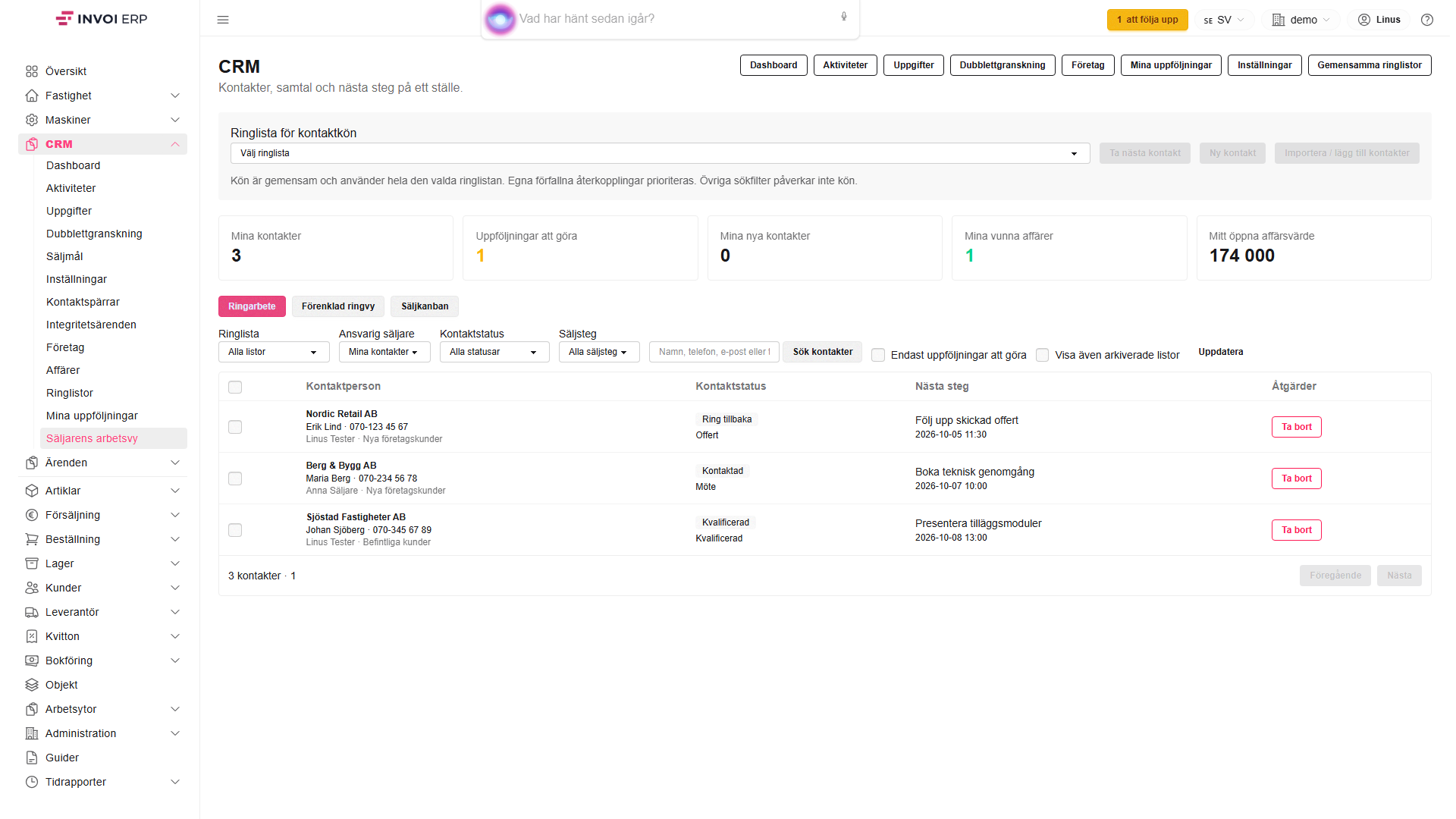The height and width of the screenshot is (819, 1456).
Task: Click the Guider document icon
Action: pos(32,758)
